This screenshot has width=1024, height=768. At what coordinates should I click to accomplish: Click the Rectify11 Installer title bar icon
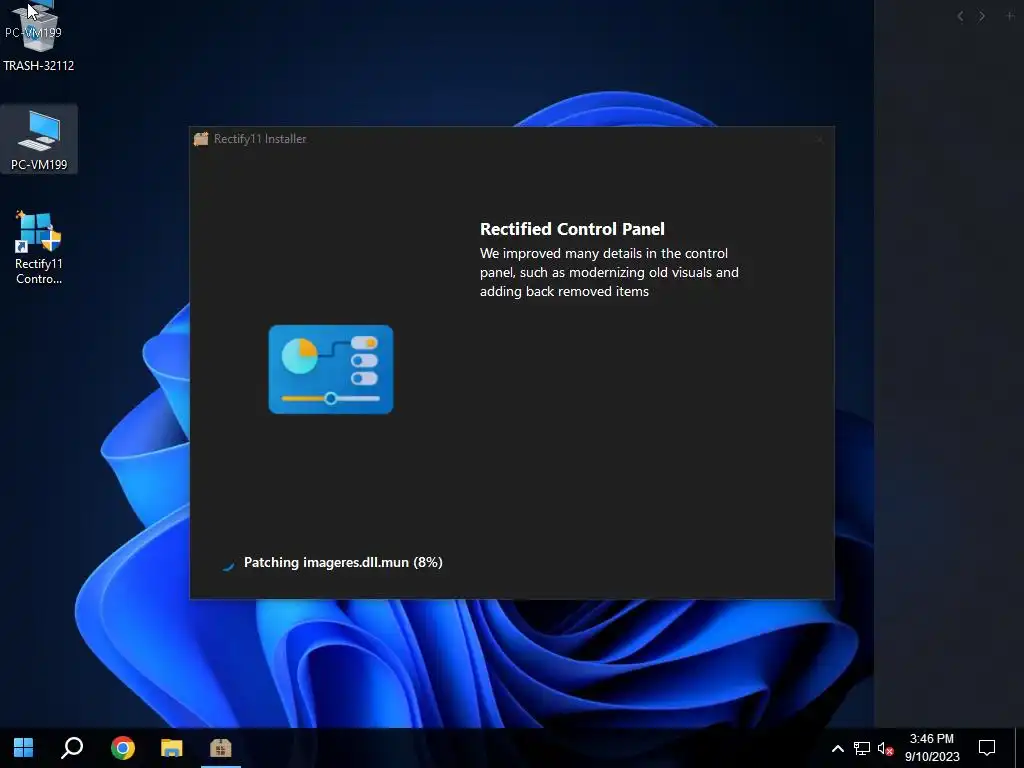[x=201, y=138]
